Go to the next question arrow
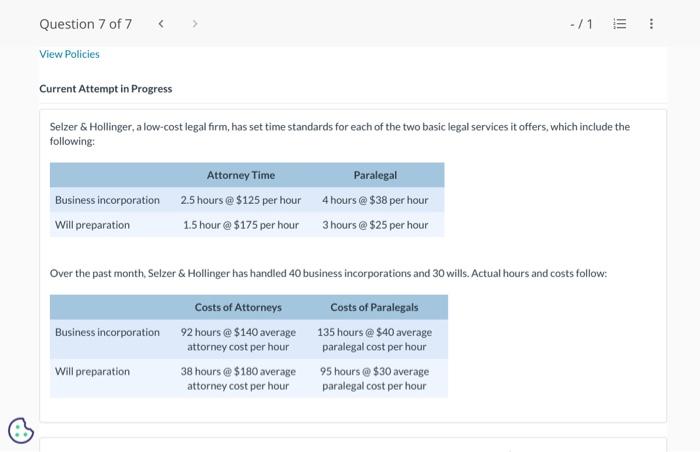The height and width of the screenshot is (452, 700). point(195,24)
